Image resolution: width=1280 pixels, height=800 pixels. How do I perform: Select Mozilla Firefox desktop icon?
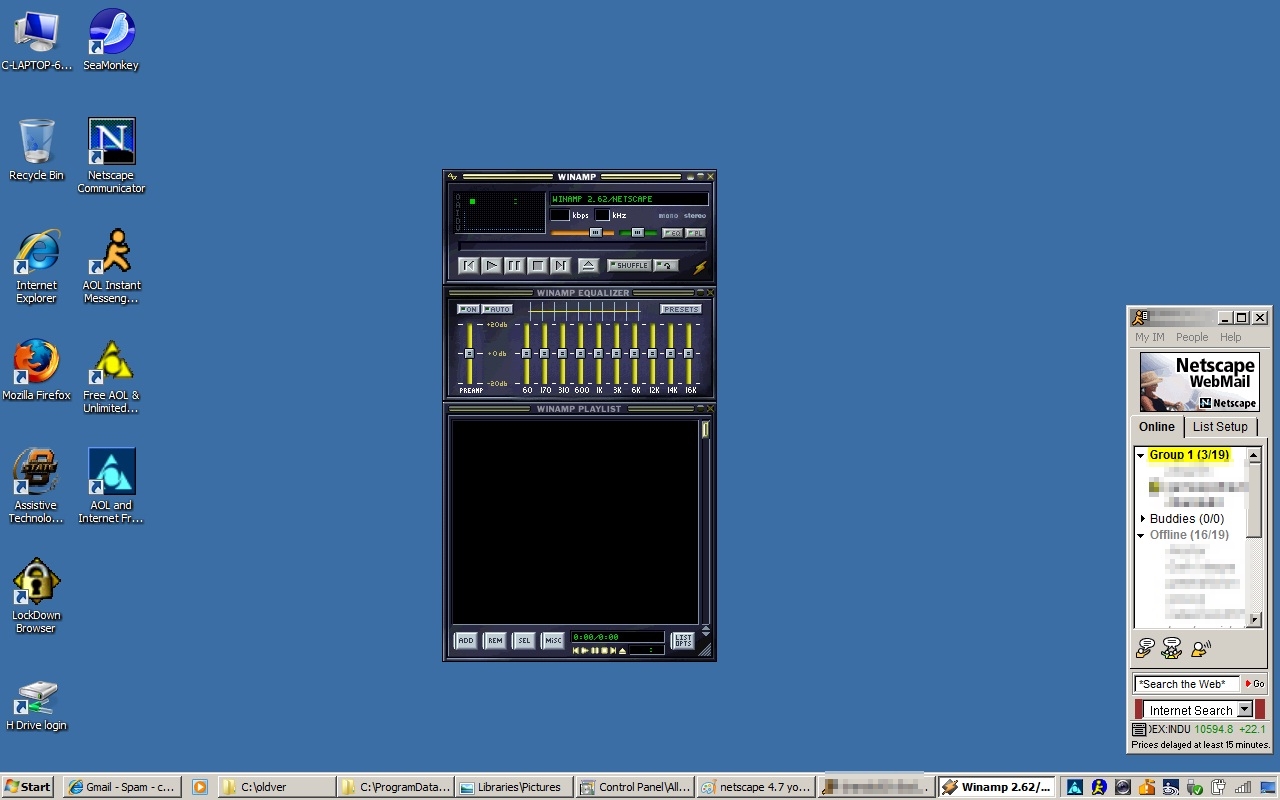tap(36, 370)
